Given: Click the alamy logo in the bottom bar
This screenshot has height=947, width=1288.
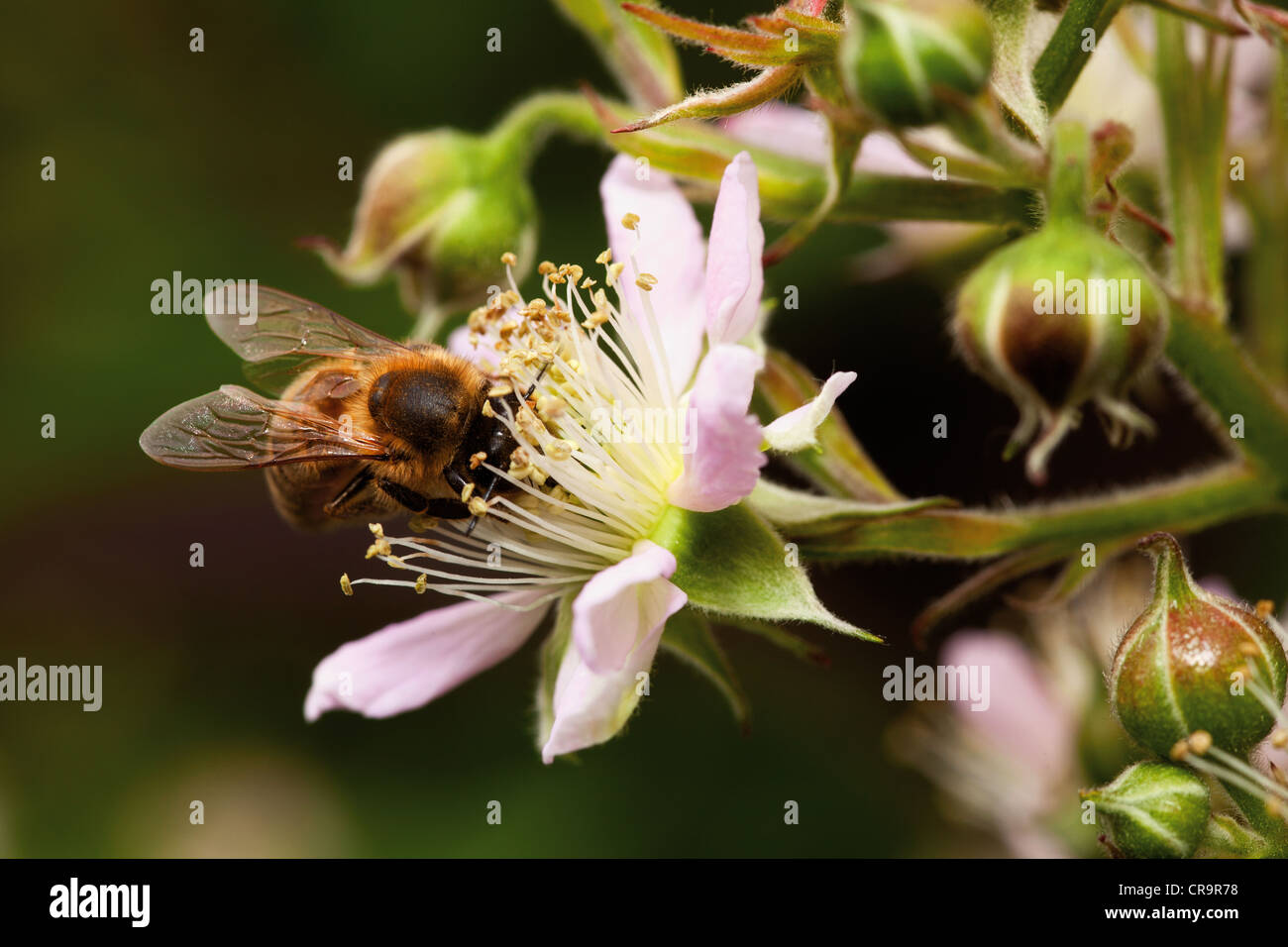Looking at the screenshot, I should (100, 902).
